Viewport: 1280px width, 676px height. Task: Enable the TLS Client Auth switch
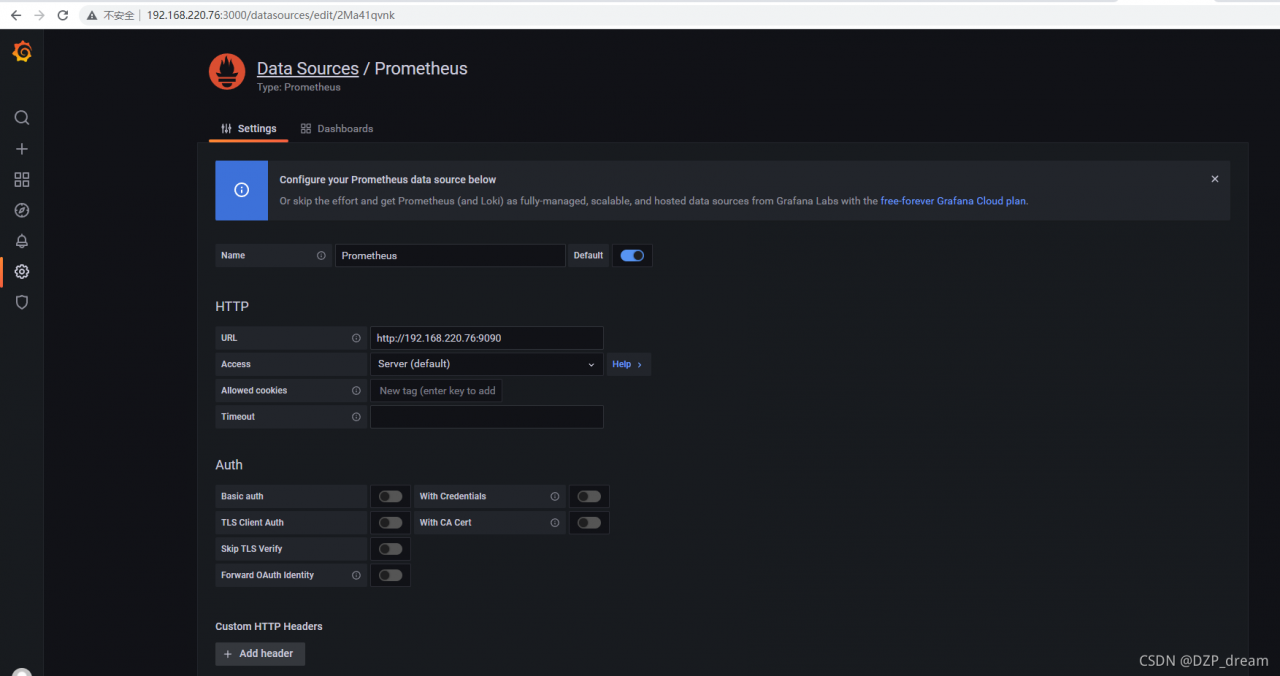pos(390,523)
